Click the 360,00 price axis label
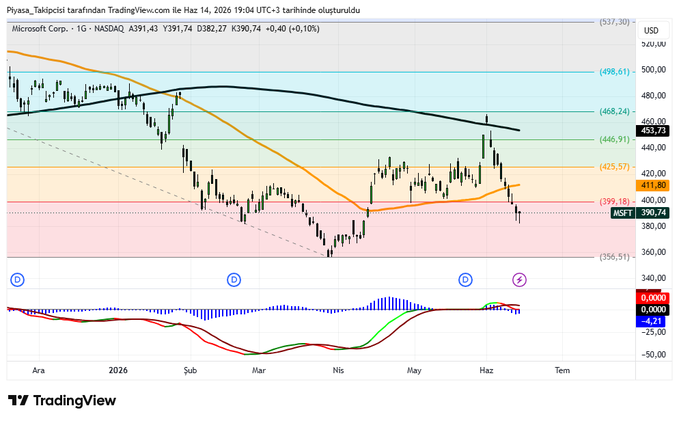679x421 pixels. click(x=653, y=252)
